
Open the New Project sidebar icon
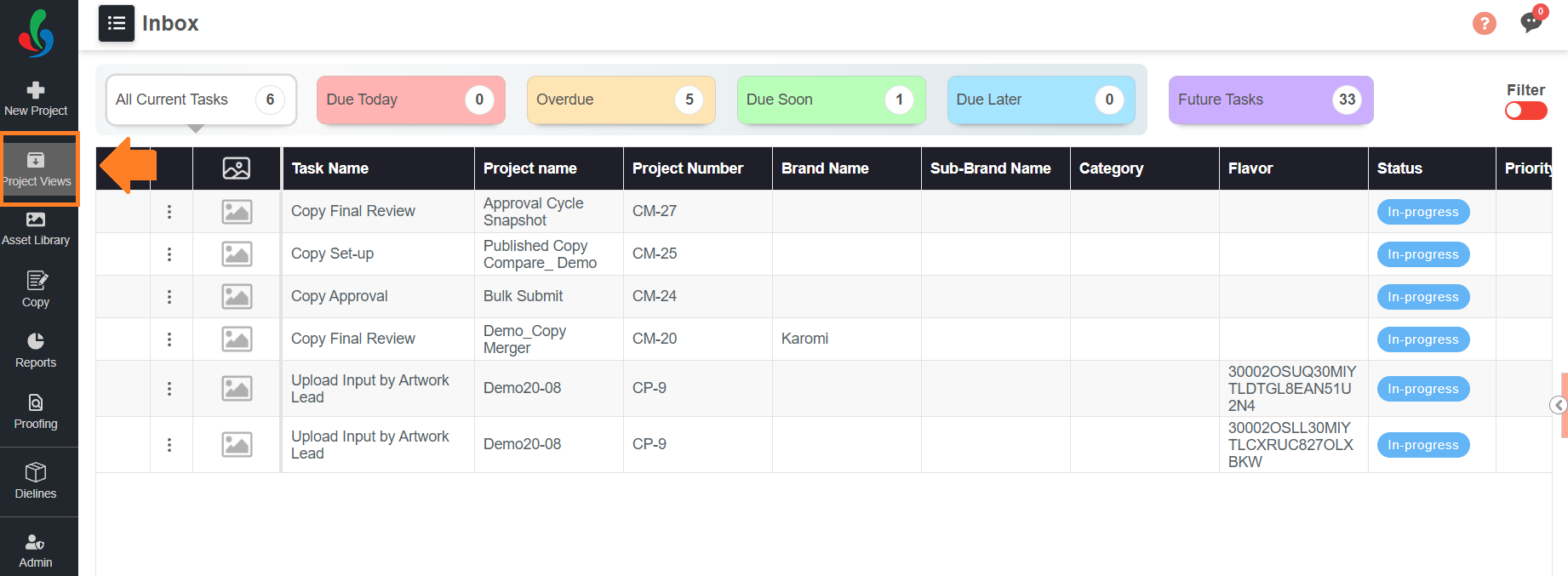tap(36, 99)
